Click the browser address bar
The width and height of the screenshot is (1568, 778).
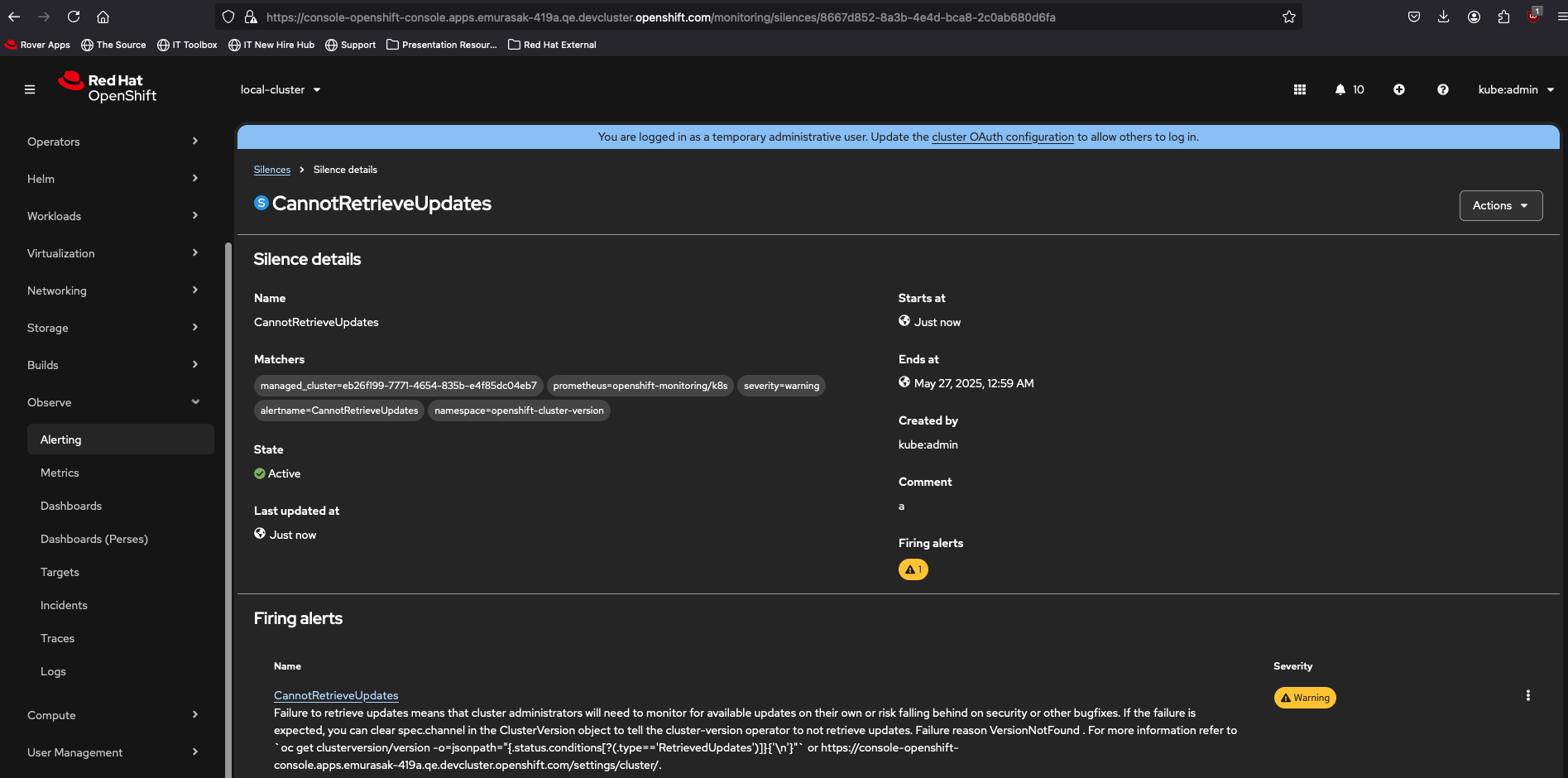(758, 17)
